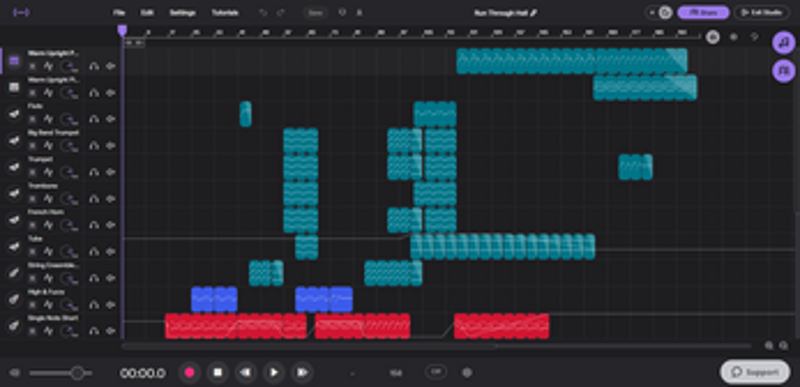Click the Save button
Viewport: 800px width, 387px height.
tap(315, 13)
